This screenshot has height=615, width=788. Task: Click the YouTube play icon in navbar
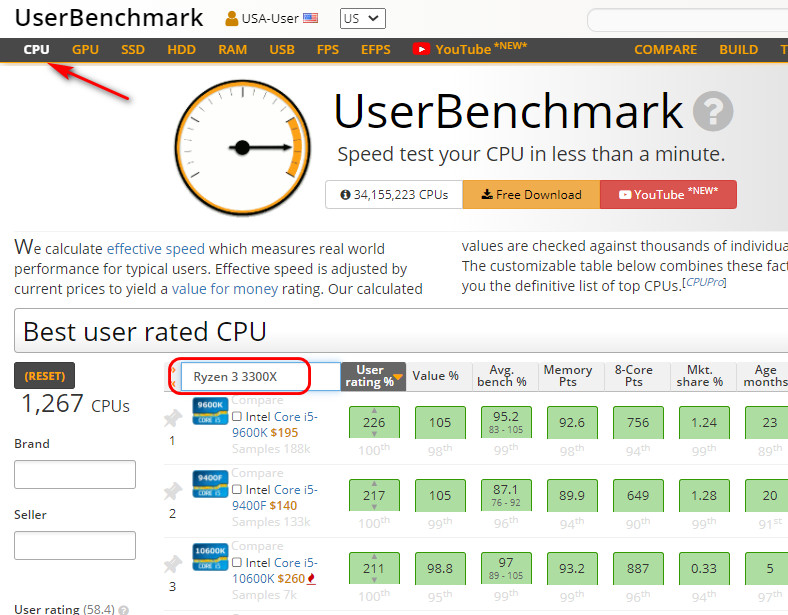(x=421, y=49)
